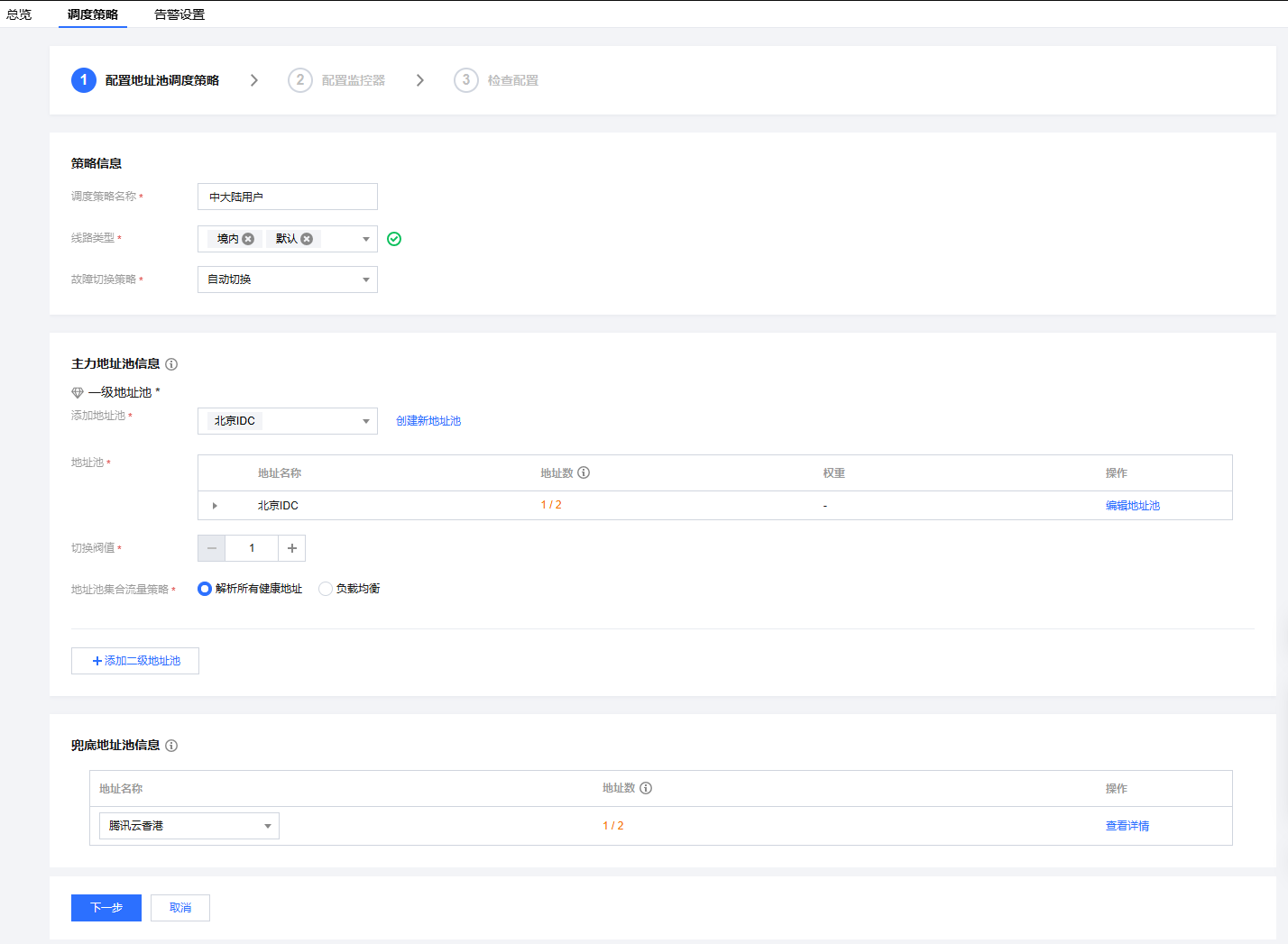1288x944 pixels.
Task: Open the 线路类型 dropdown
Action: [x=366, y=239]
